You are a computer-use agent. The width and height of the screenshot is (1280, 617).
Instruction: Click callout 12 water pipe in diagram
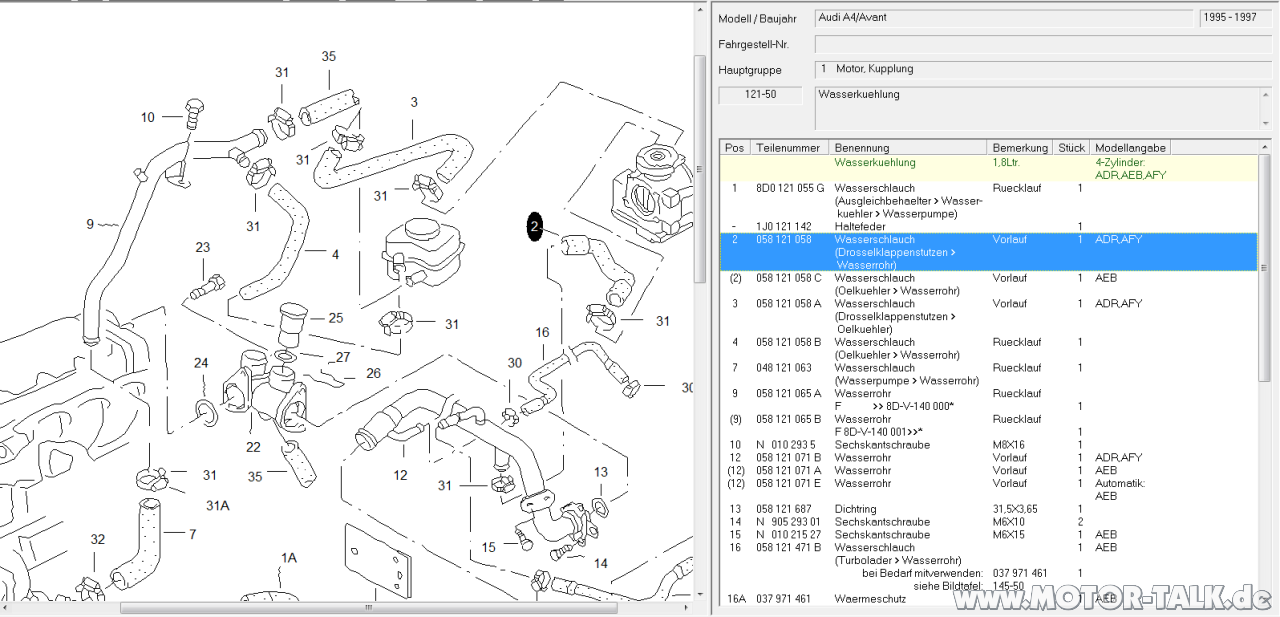pyautogui.click(x=400, y=475)
